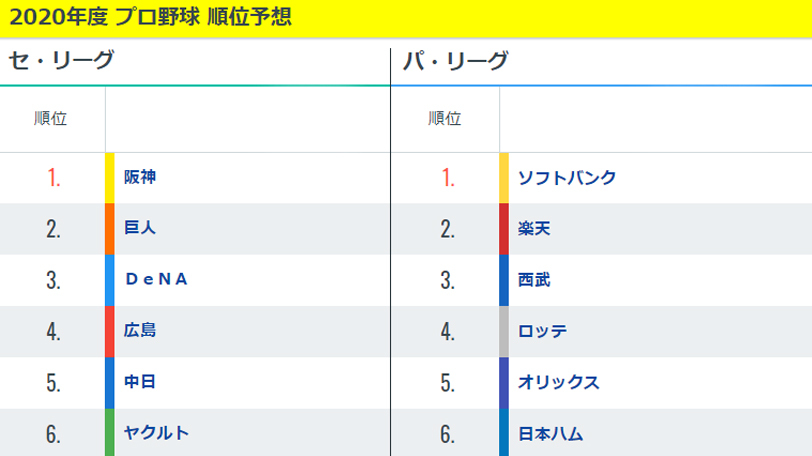Select the ヤクルト team link
The image size is (812, 456).
pyautogui.click(x=156, y=433)
